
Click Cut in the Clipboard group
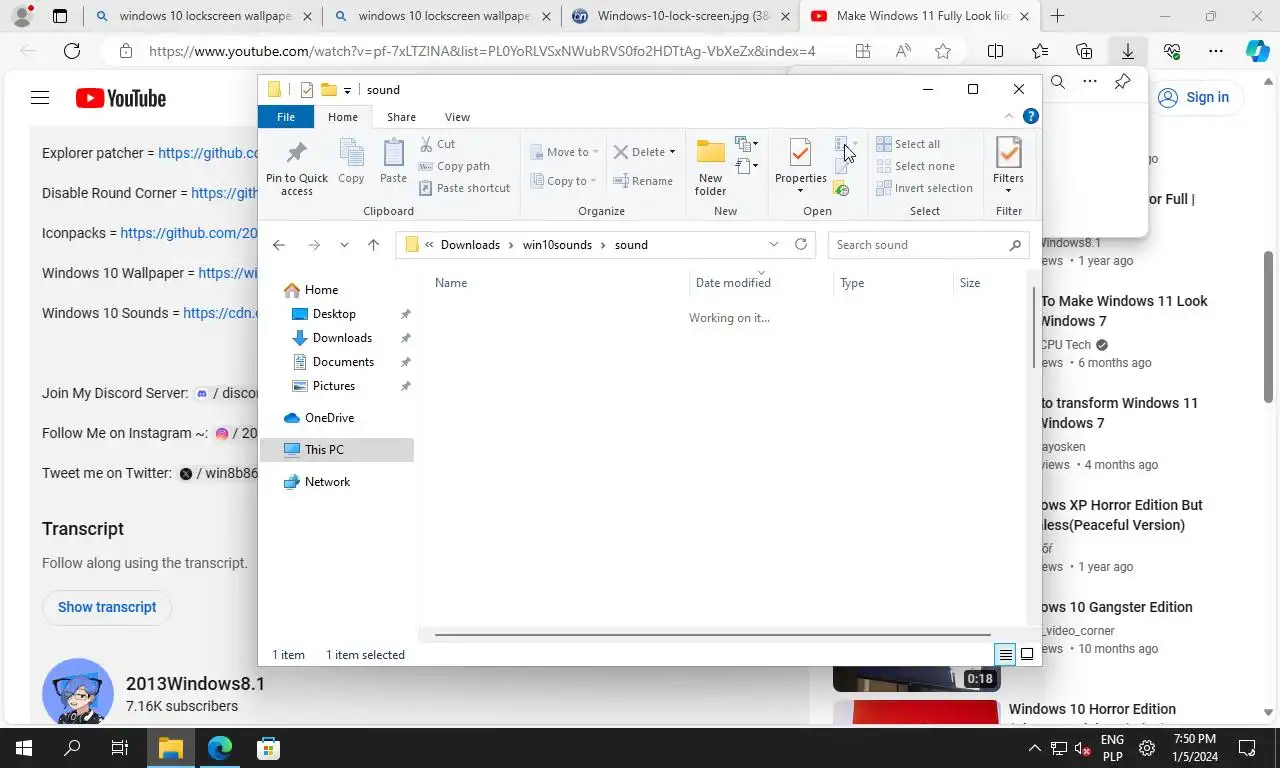tap(437, 144)
